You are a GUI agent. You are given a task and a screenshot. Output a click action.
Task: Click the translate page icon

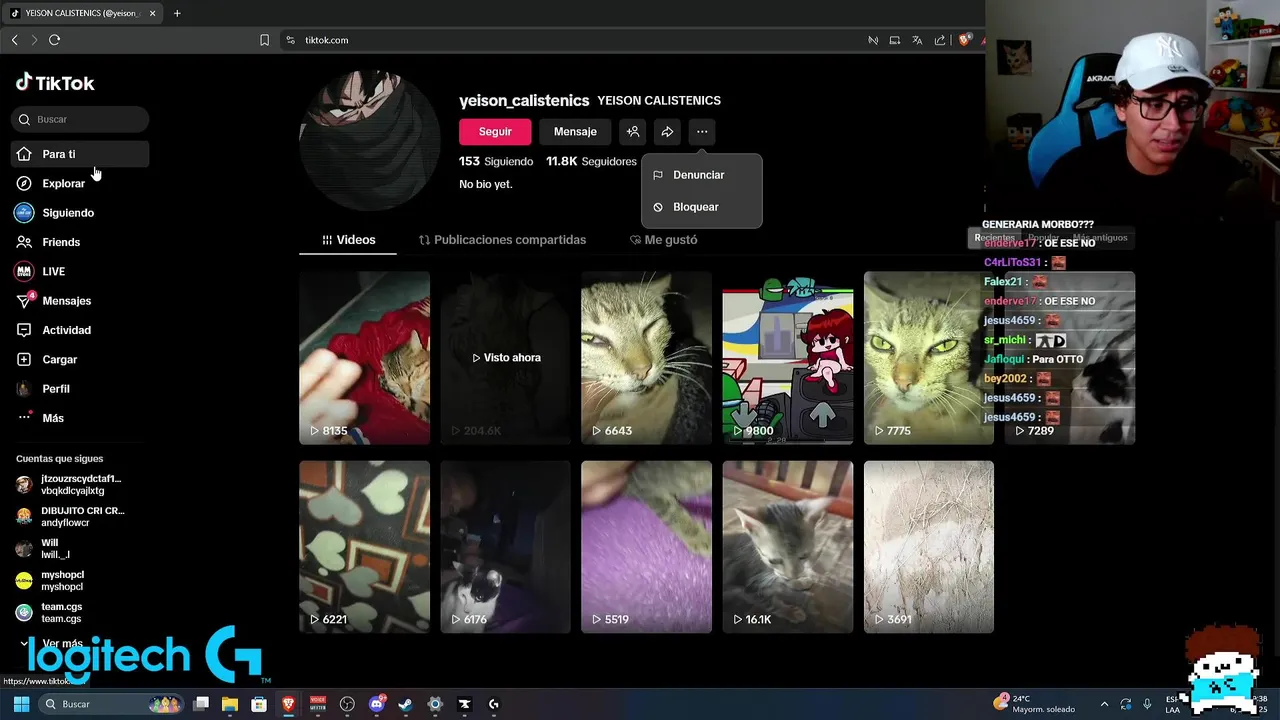coord(917,40)
